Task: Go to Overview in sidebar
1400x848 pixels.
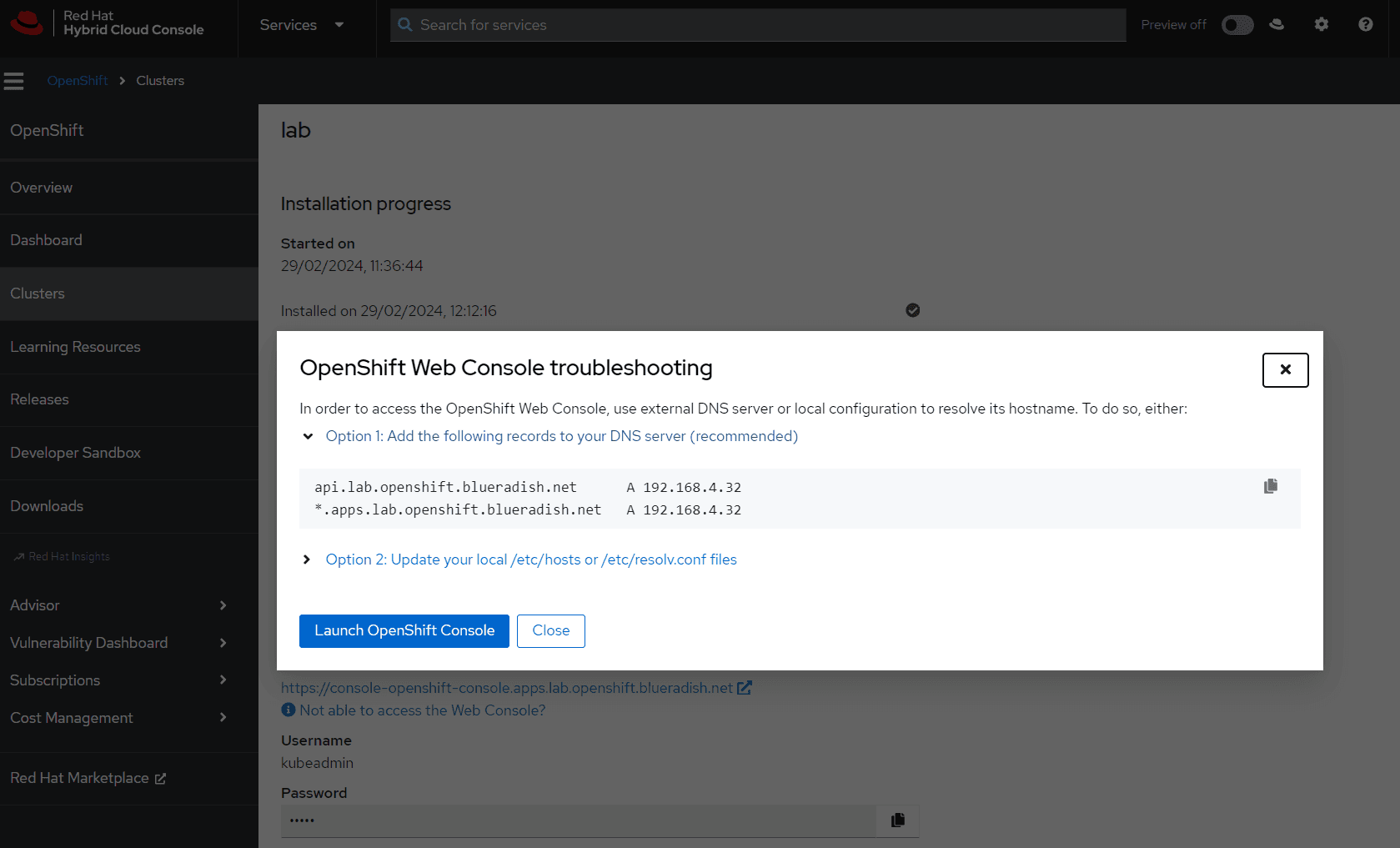Action: [x=128, y=188]
